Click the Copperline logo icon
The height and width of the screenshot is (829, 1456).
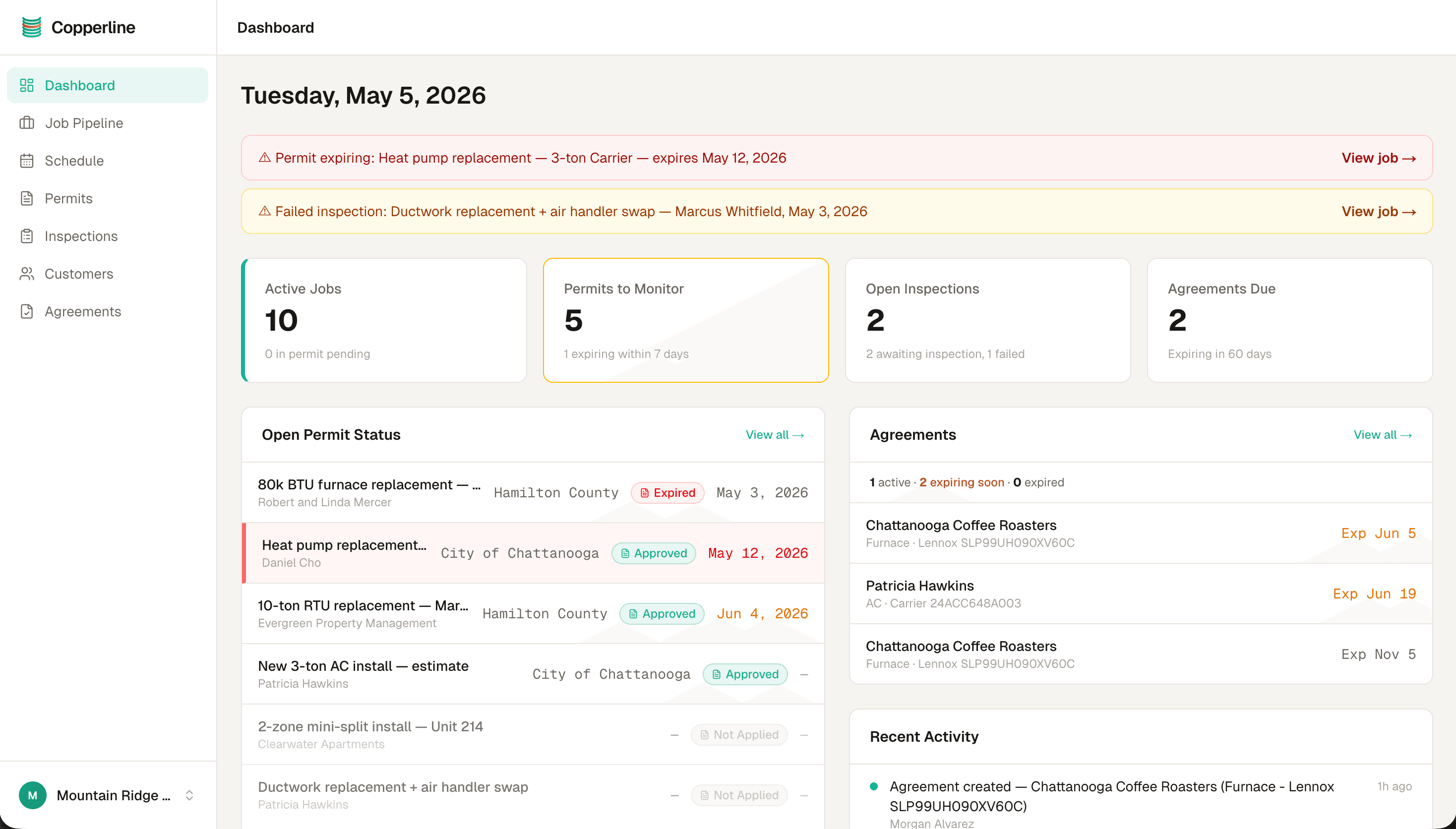tap(32, 27)
